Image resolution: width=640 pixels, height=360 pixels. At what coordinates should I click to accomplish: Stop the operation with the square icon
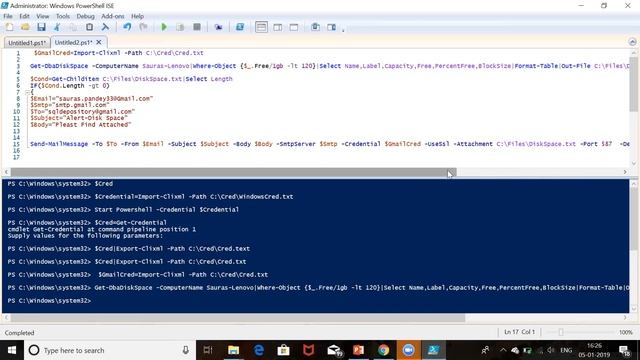click(197, 27)
